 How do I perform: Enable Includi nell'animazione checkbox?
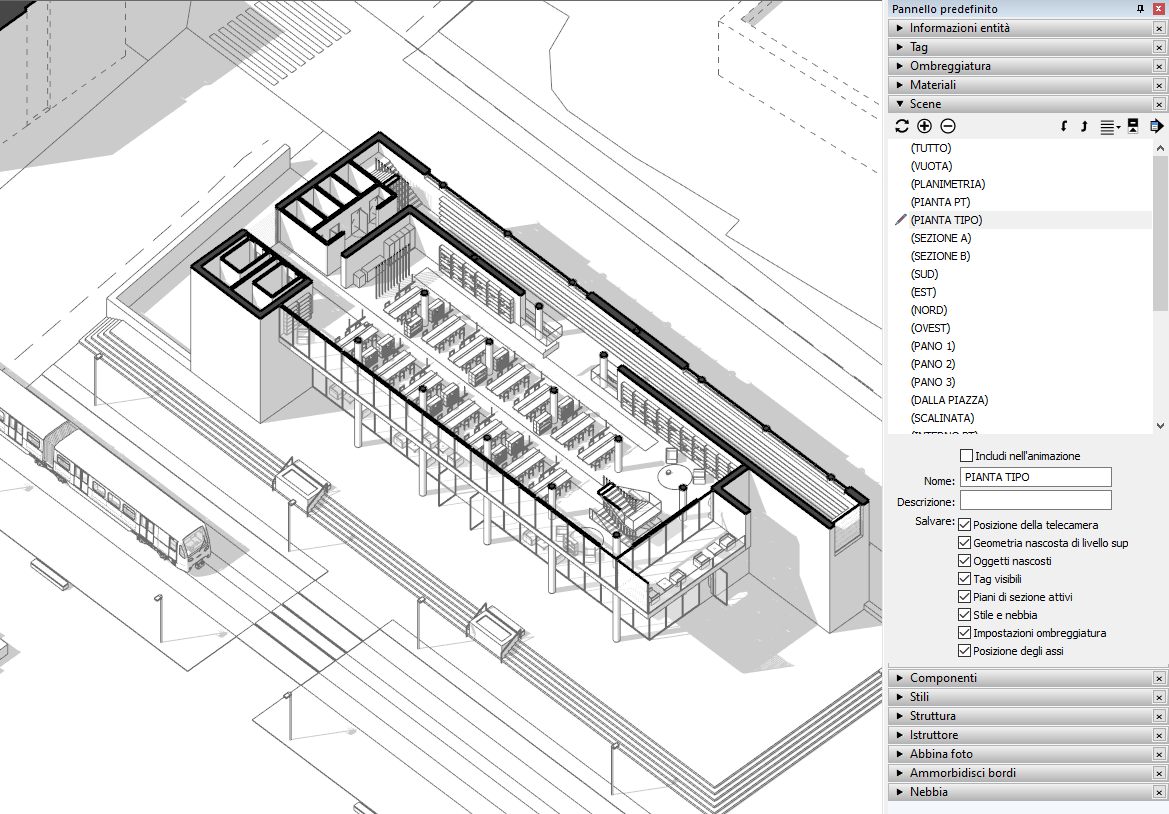tap(966, 456)
